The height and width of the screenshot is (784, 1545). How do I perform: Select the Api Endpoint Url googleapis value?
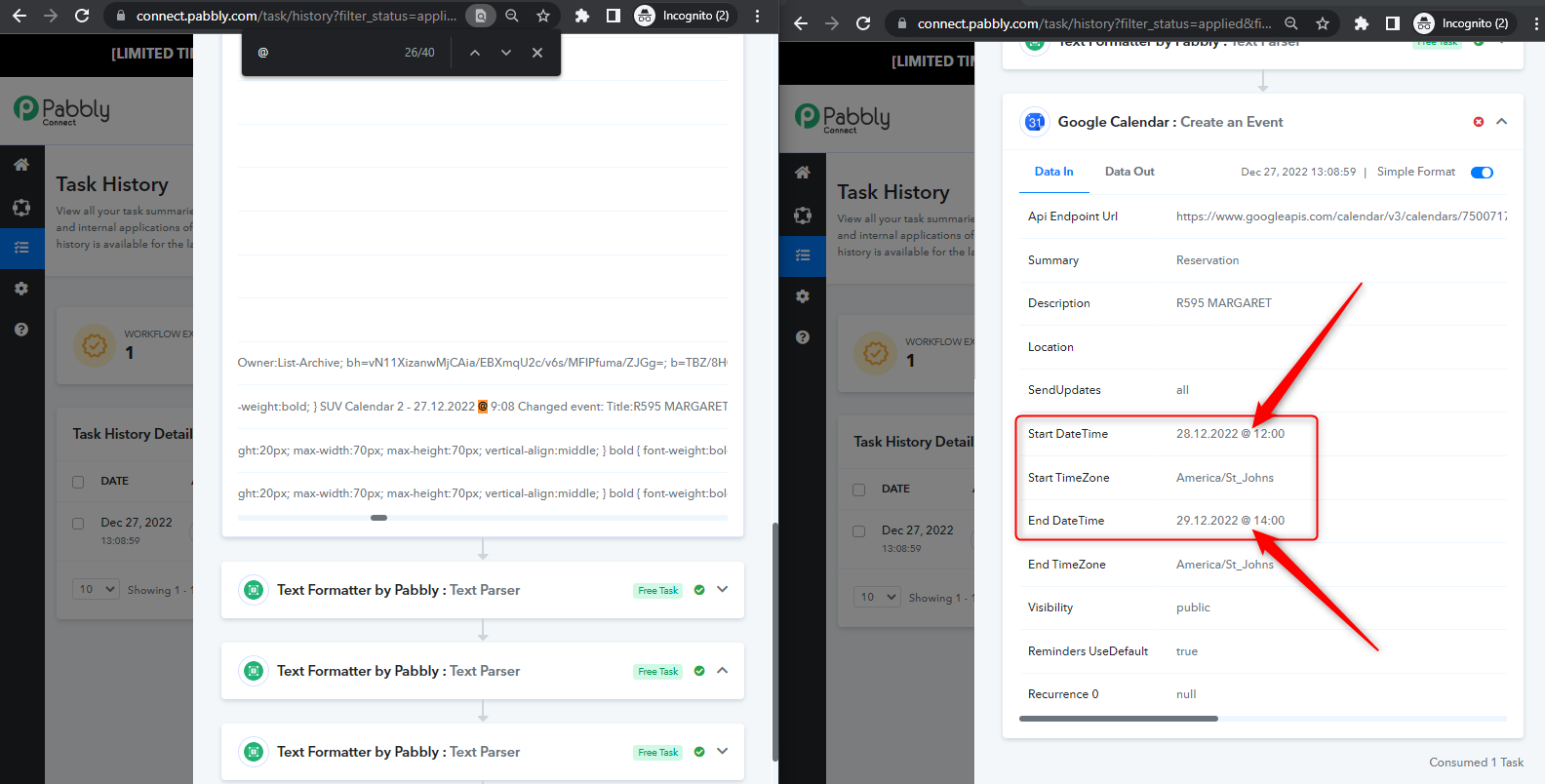[1341, 216]
